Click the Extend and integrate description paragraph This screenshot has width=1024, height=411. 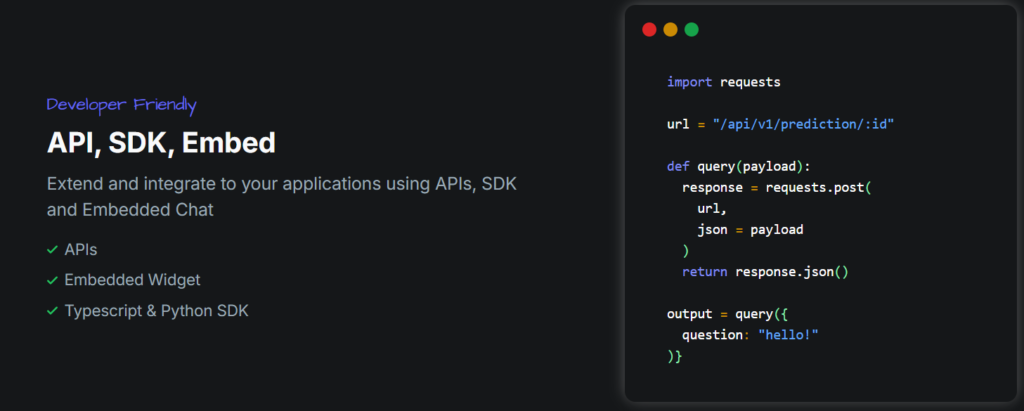click(281, 197)
